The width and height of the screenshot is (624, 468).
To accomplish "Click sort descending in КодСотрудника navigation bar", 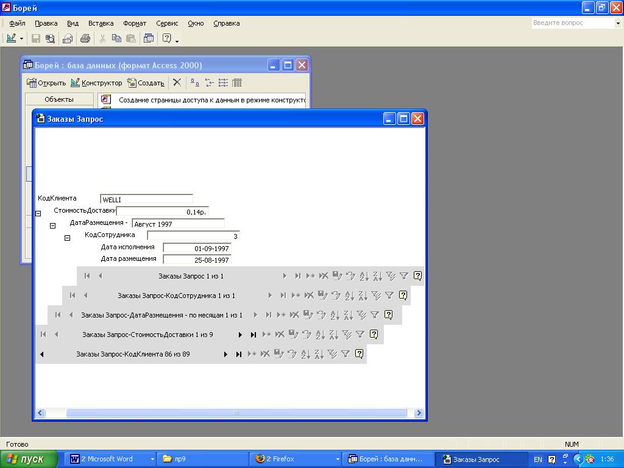I will click(x=363, y=295).
